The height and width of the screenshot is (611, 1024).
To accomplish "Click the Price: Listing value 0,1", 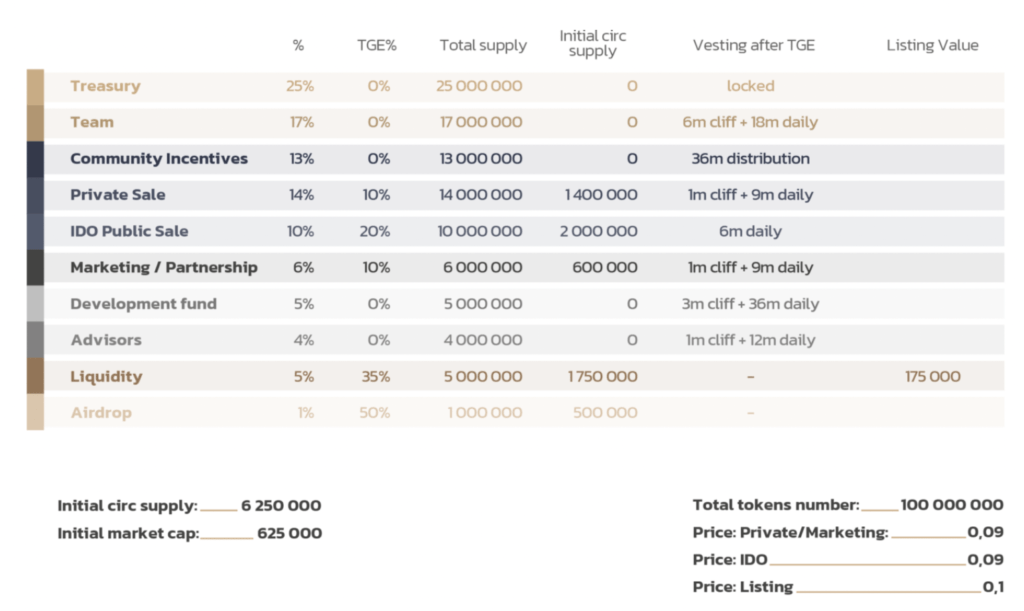I will tap(993, 587).
